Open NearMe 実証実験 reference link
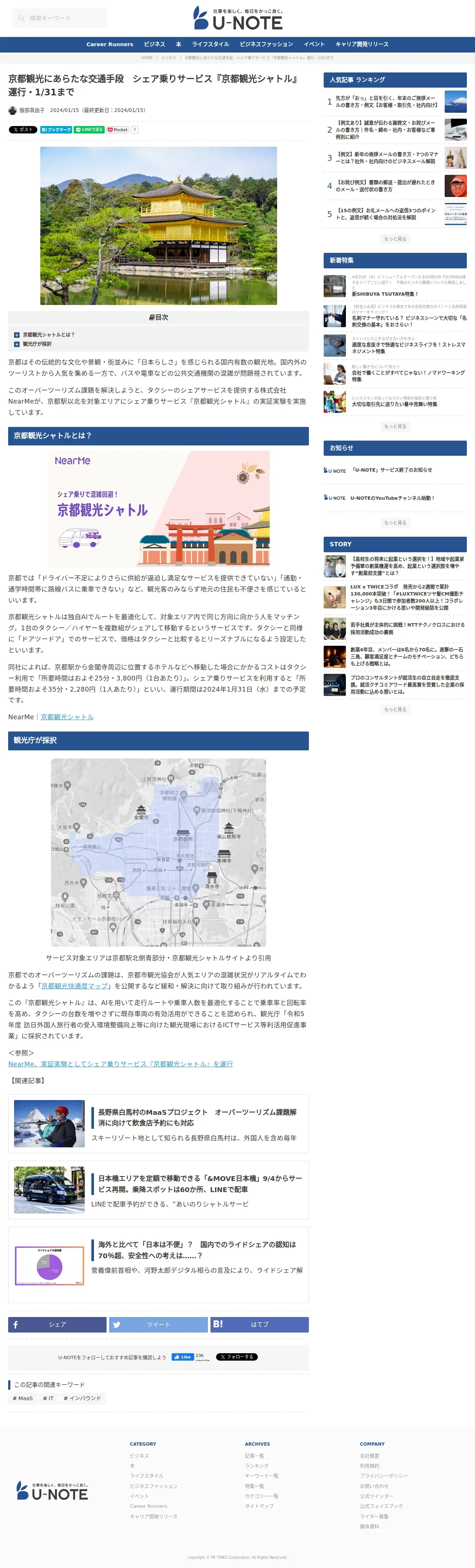 [121, 1064]
